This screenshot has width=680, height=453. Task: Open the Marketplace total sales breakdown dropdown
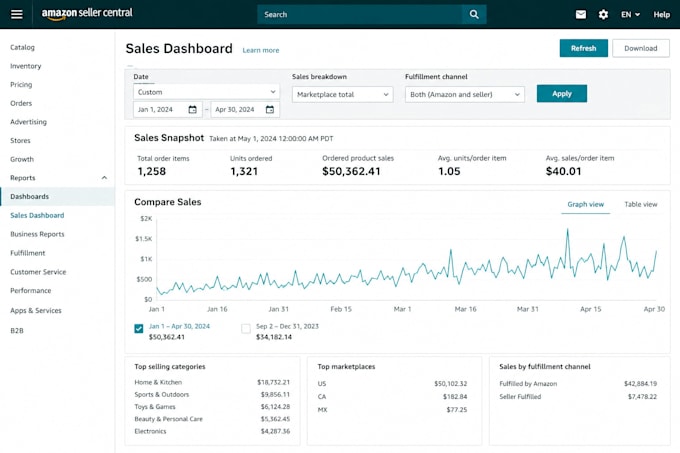click(x=343, y=95)
